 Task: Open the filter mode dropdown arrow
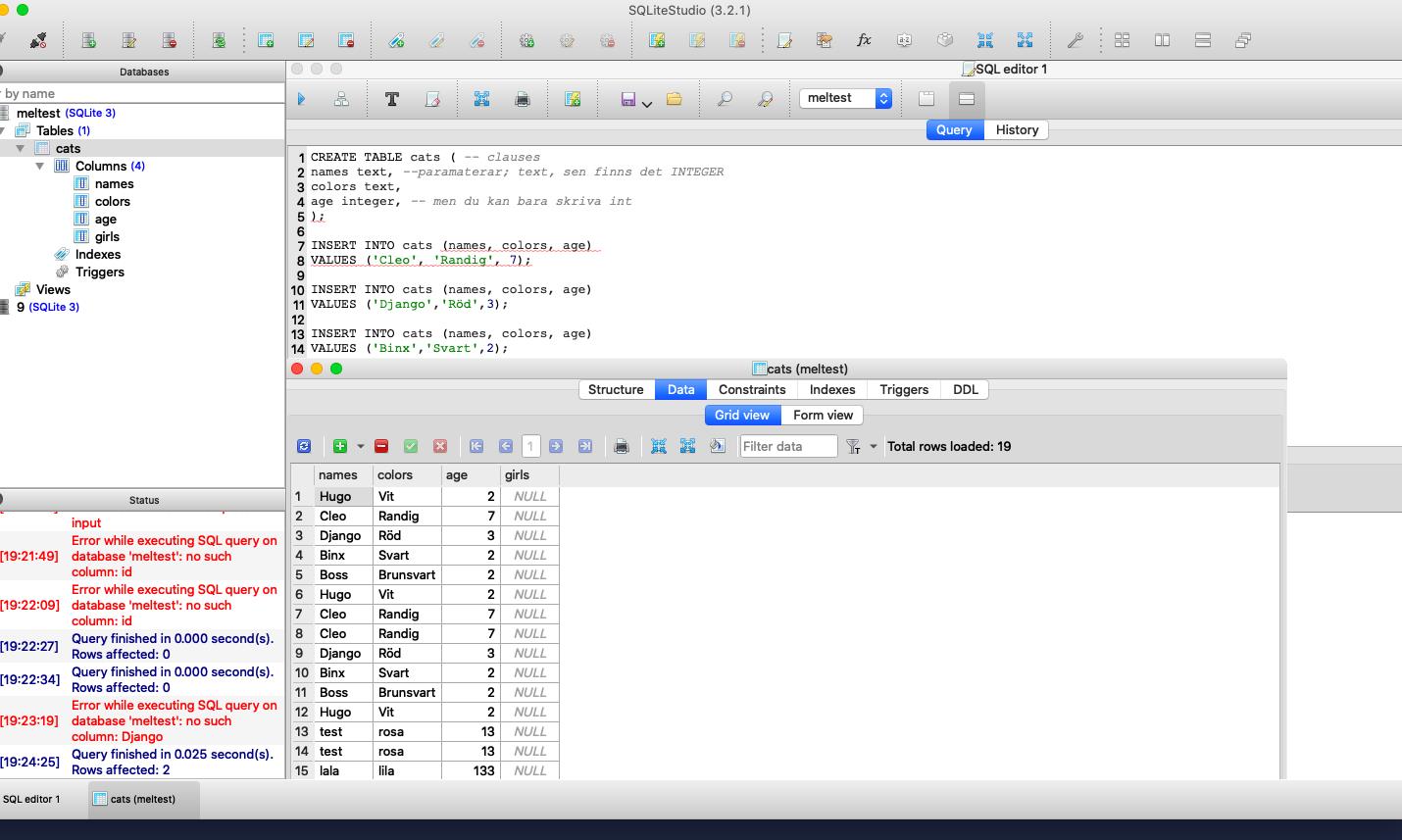[x=874, y=446]
